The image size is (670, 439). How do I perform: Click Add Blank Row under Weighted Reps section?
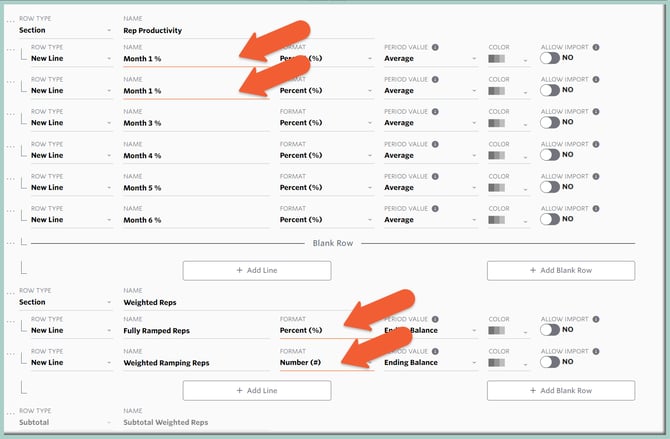[560, 390]
